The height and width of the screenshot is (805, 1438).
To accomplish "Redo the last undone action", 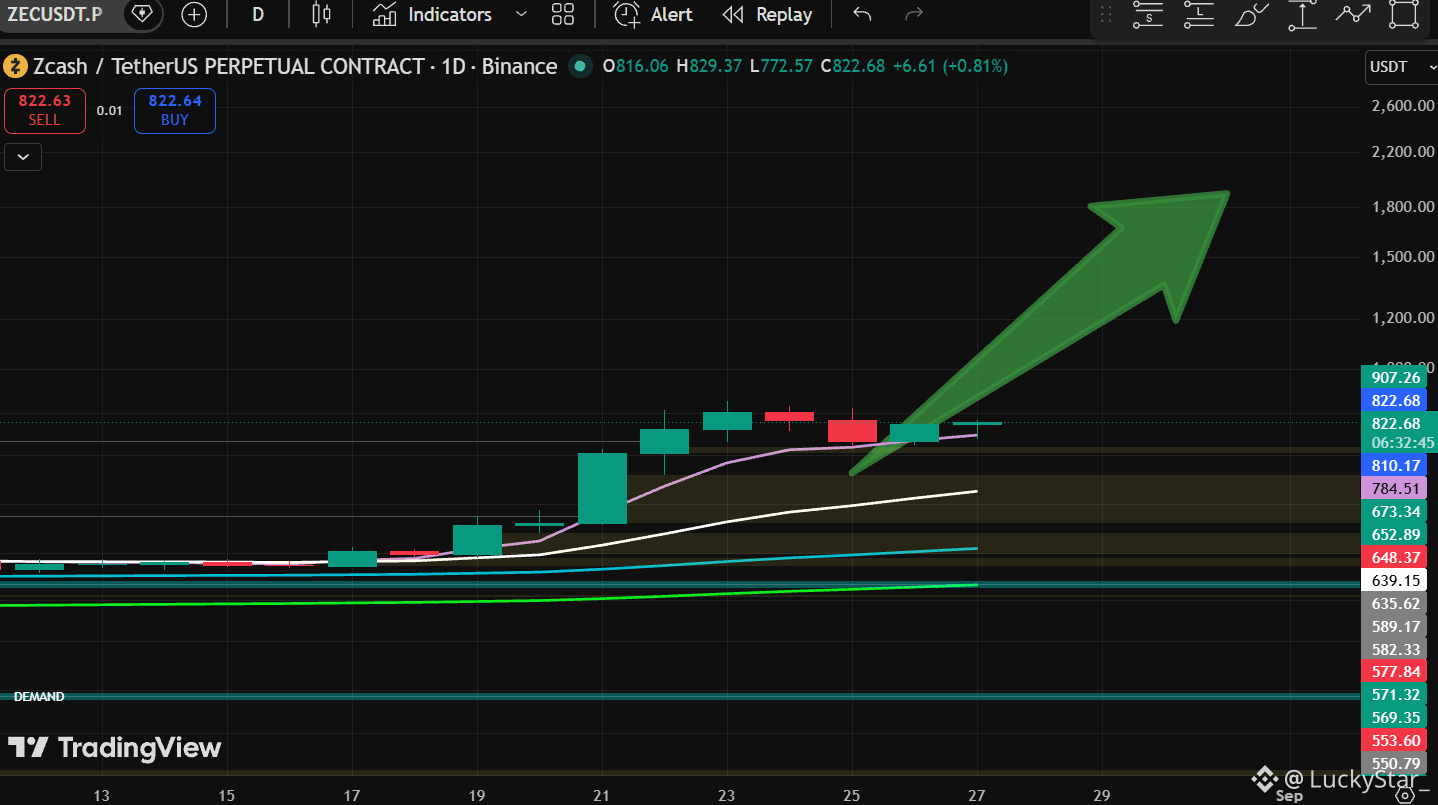I will [913, 14].
